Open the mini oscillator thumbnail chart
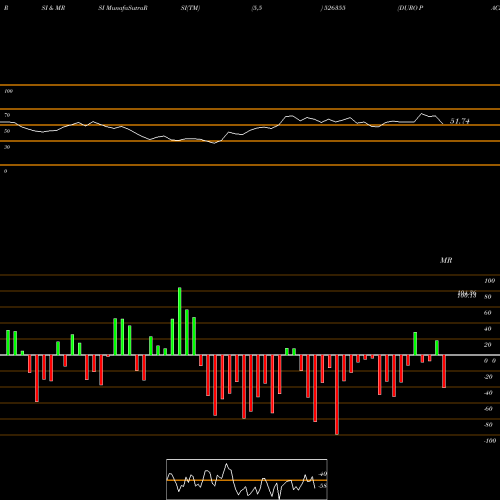 [x=247, y=479]
